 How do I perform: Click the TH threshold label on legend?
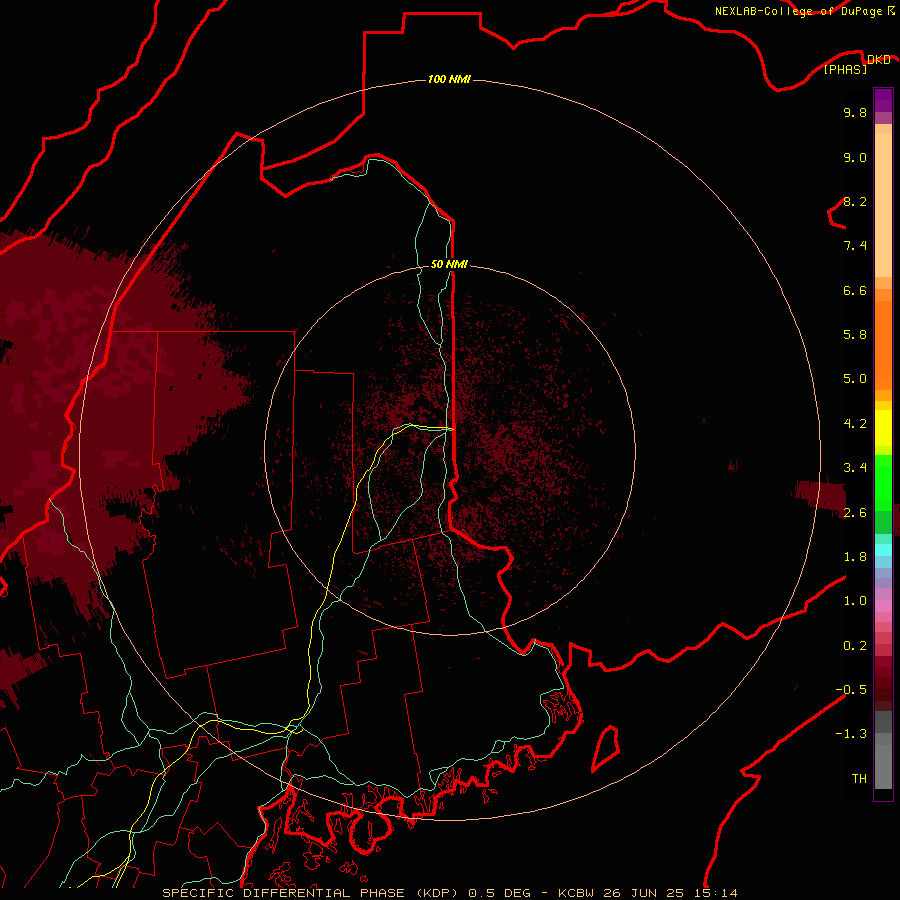pyautogui.click(x=859, y=779)
